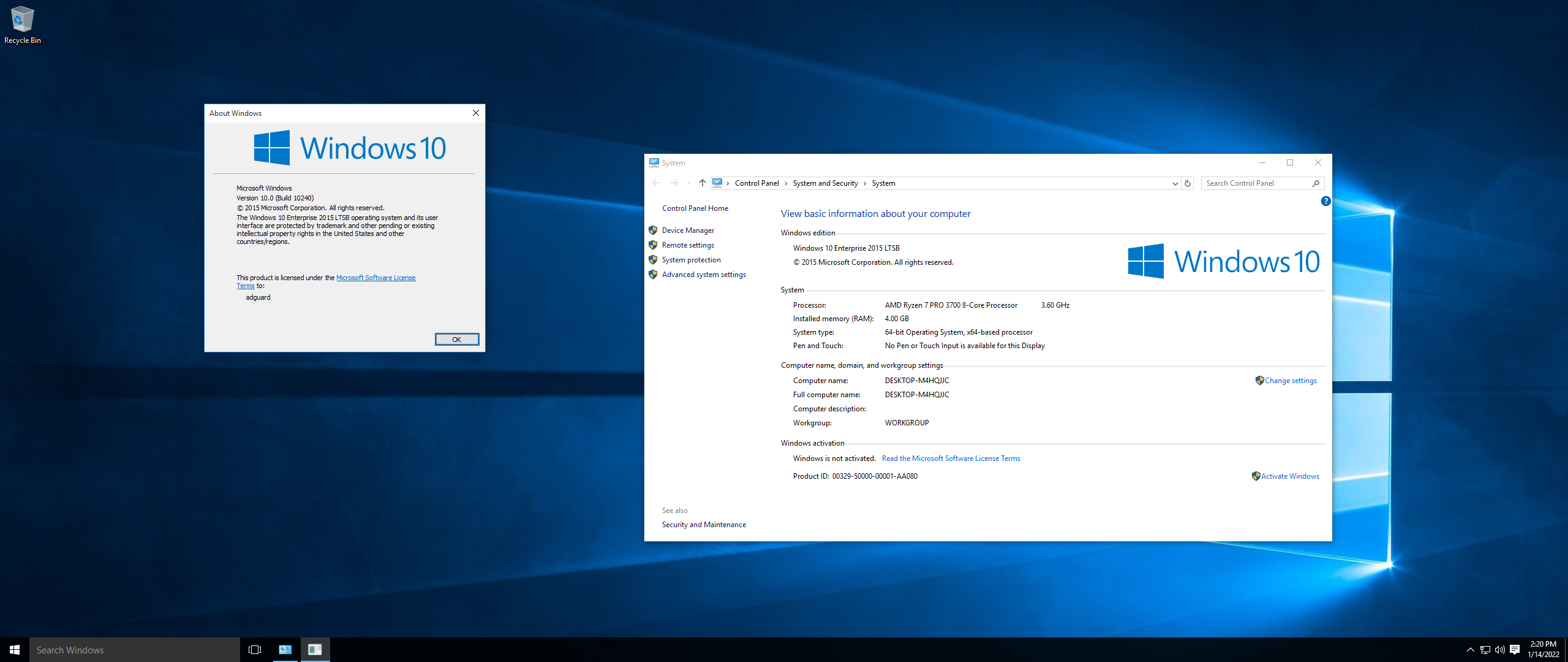Select WORKGROUP value
Screen dimensions: 1568x662
pyautogui.click(x=907, y=423)
